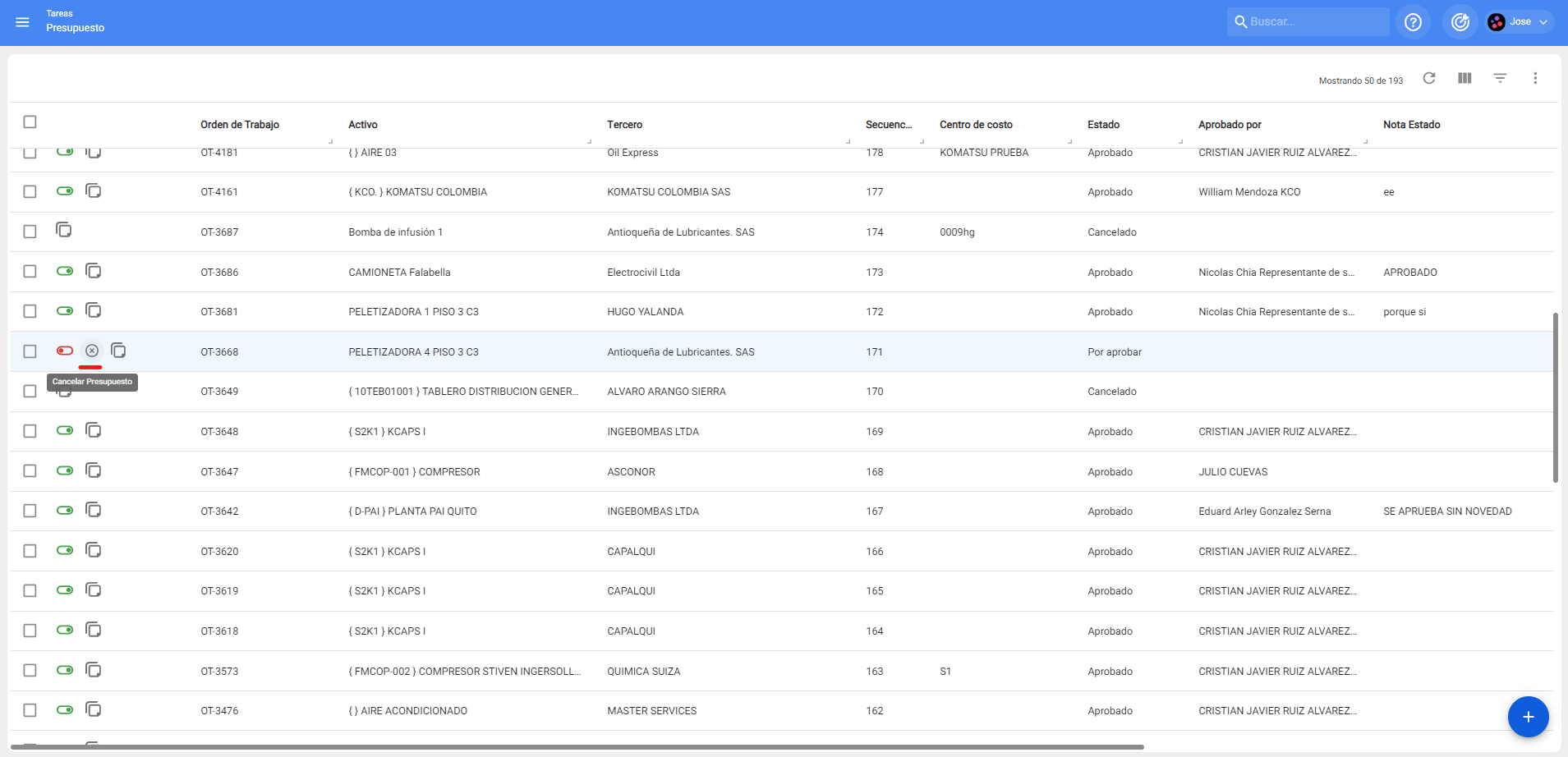Open the filter list icon

pos(1500,78)
